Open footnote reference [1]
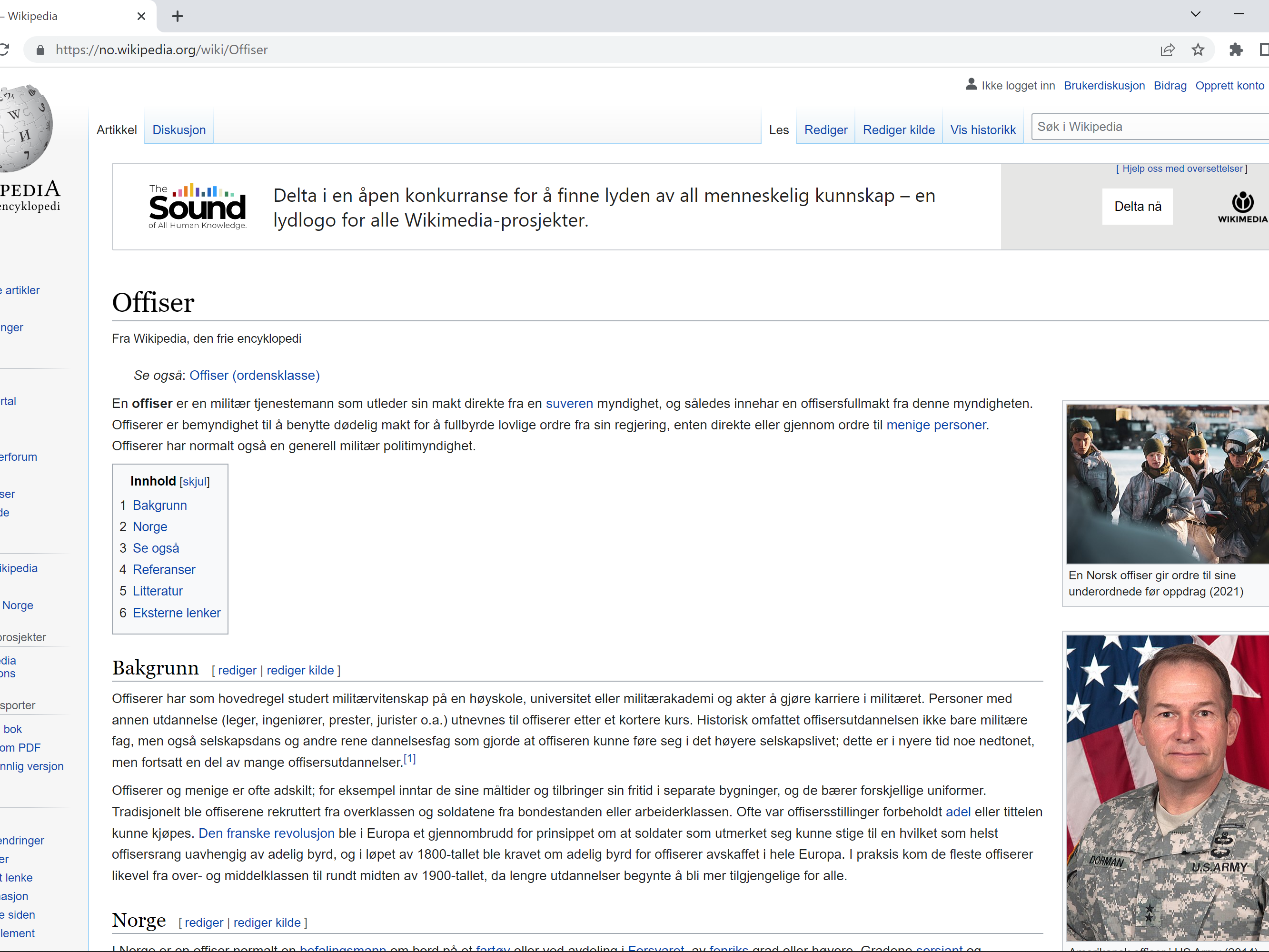The image size is (1269, 952). [x=410, y=759]
